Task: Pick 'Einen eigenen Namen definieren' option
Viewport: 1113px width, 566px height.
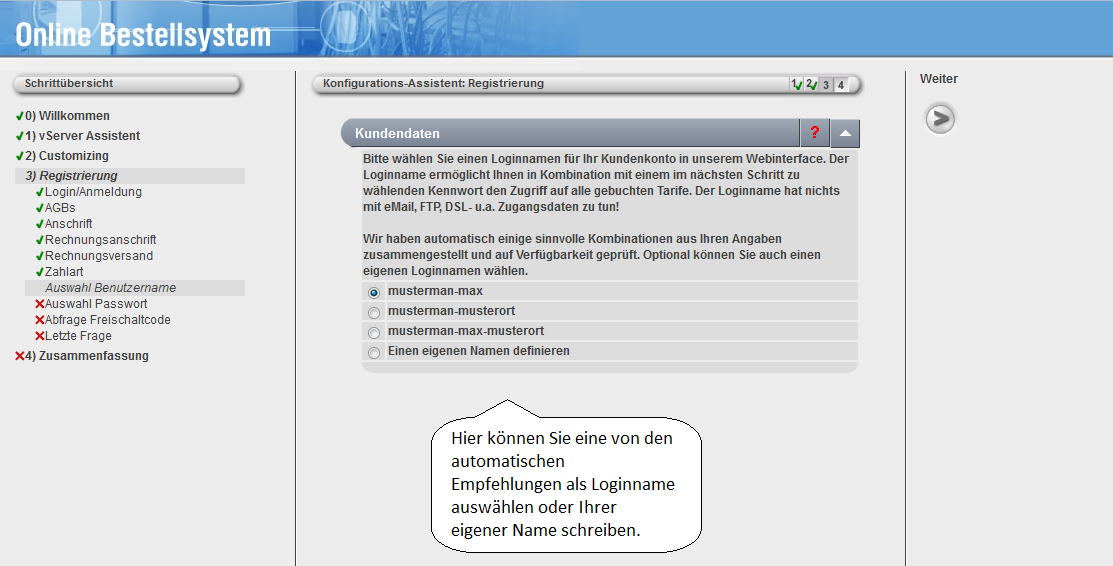Action: (x=374, y=352)
